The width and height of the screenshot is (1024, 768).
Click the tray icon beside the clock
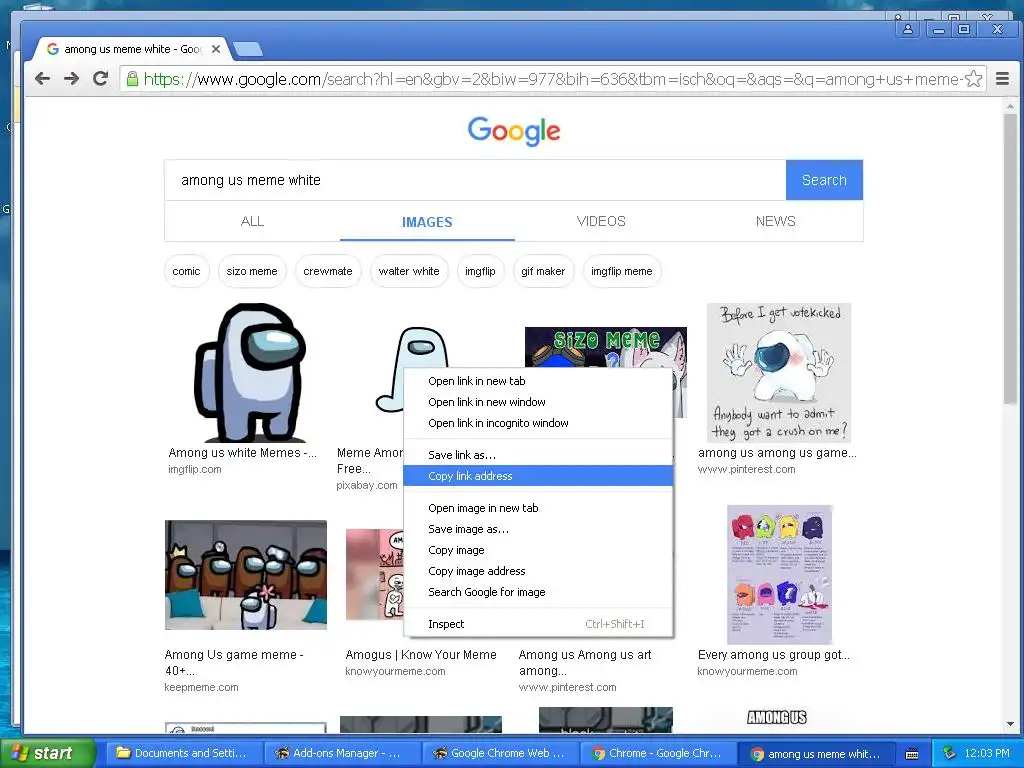click(949, 753)
